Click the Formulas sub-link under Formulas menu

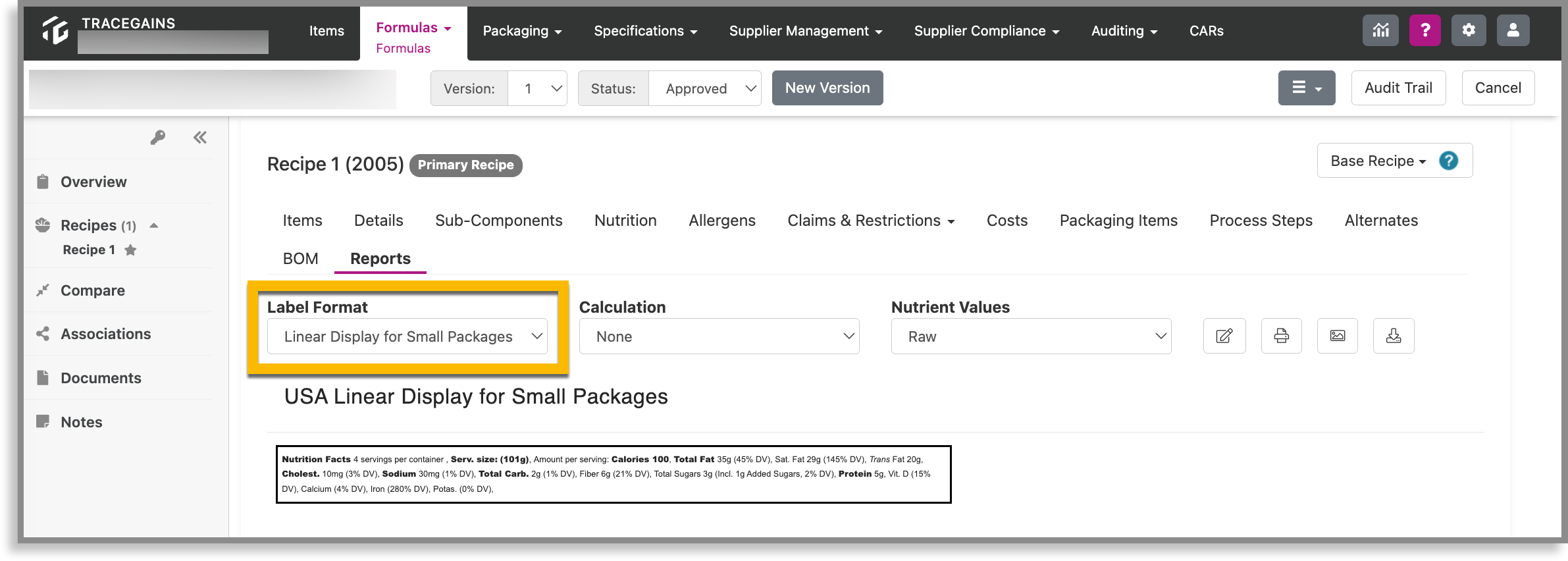pos(403,49)
